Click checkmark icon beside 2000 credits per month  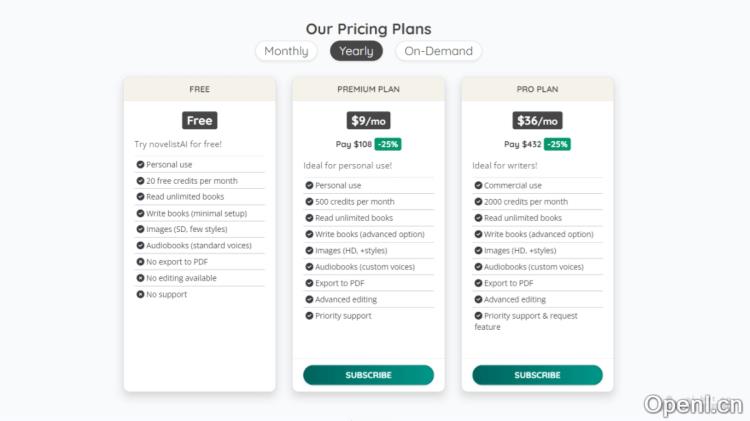(478, 202)
